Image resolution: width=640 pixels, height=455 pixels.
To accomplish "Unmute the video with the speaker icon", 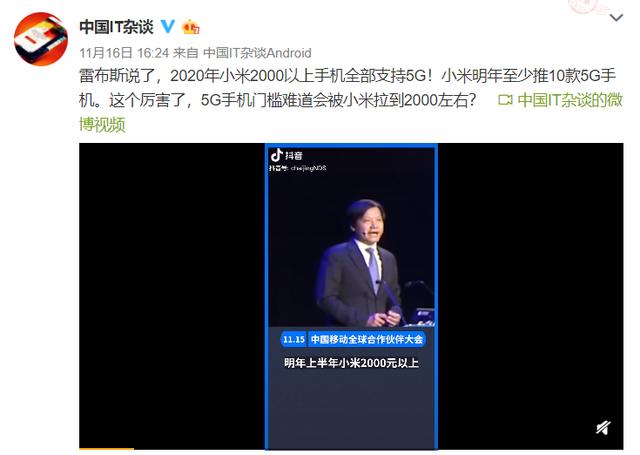I will click(x=603, y=427).
